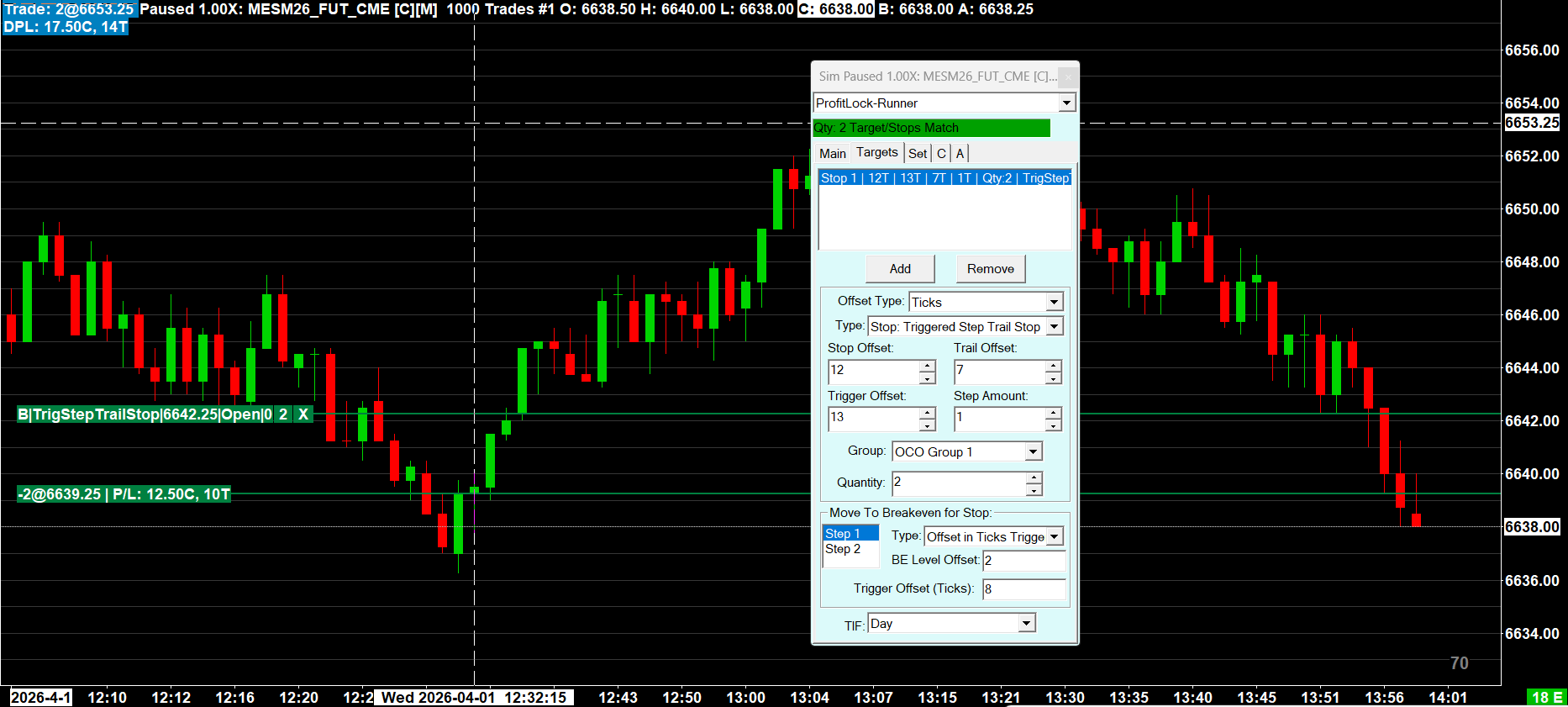1568x707 pixels.
Task: Decrease Trail Offset with the down arrow
Action: tap(1054, 377)
